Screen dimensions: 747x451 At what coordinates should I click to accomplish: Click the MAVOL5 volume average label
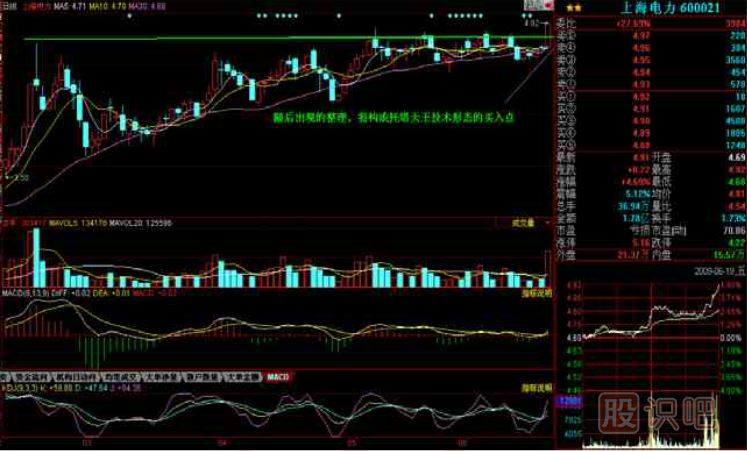click(x=58, y=222)
